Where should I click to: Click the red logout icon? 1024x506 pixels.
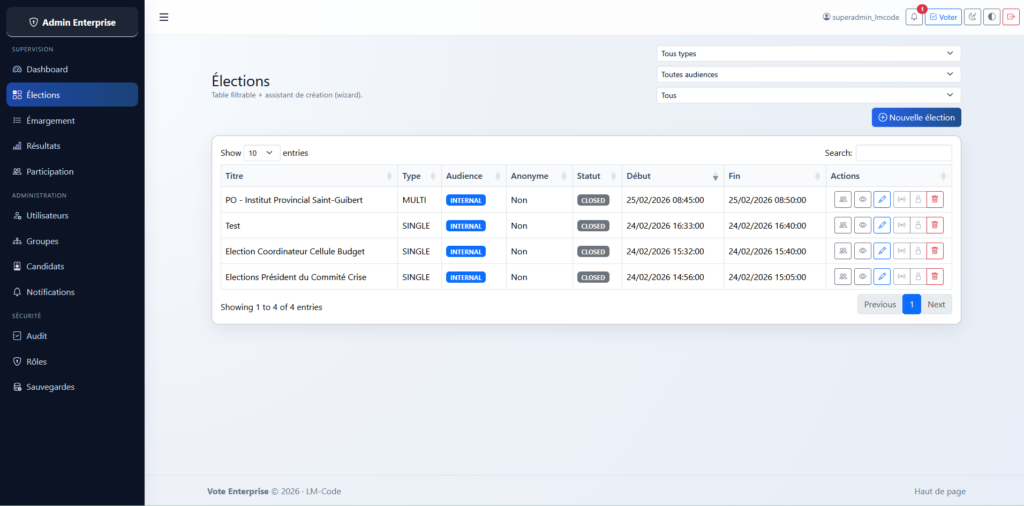click(1010, 17)
